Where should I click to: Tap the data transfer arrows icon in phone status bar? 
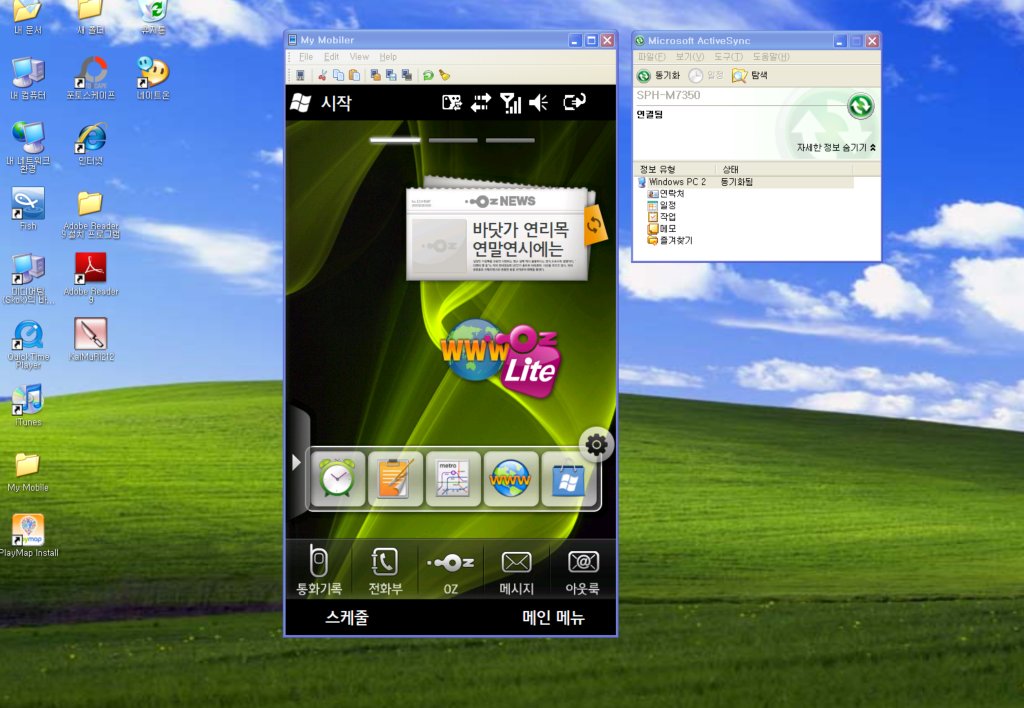(x=481, y=103)
